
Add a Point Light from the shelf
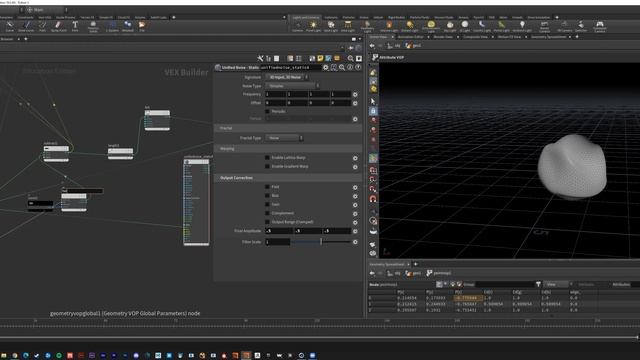click(313, 27)
